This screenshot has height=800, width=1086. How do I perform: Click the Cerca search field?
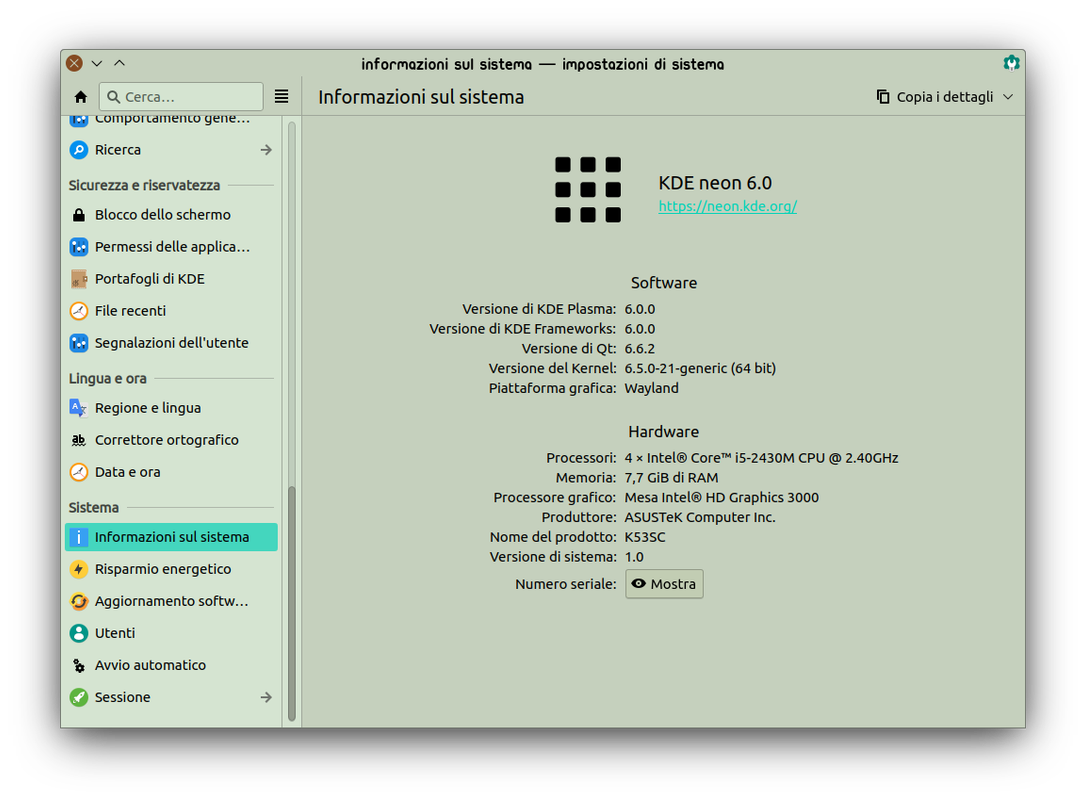tap(181, 97)
